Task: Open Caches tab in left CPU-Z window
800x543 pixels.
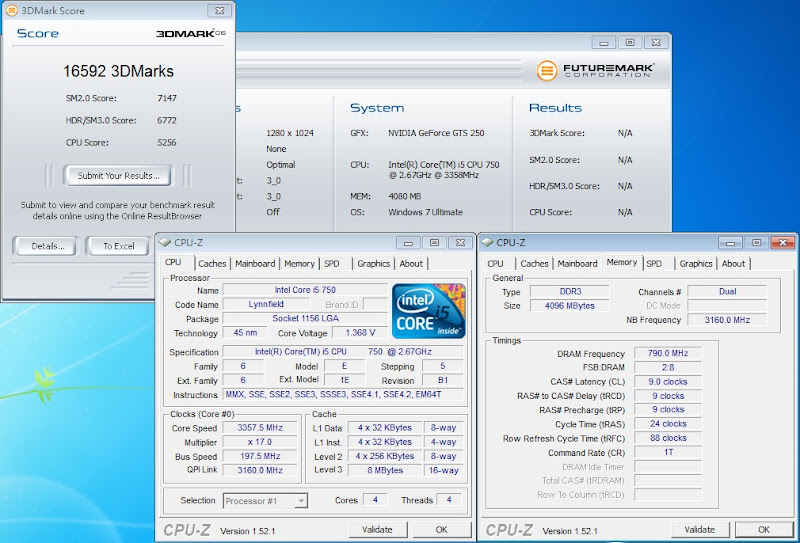Action: tap(212, 264)
